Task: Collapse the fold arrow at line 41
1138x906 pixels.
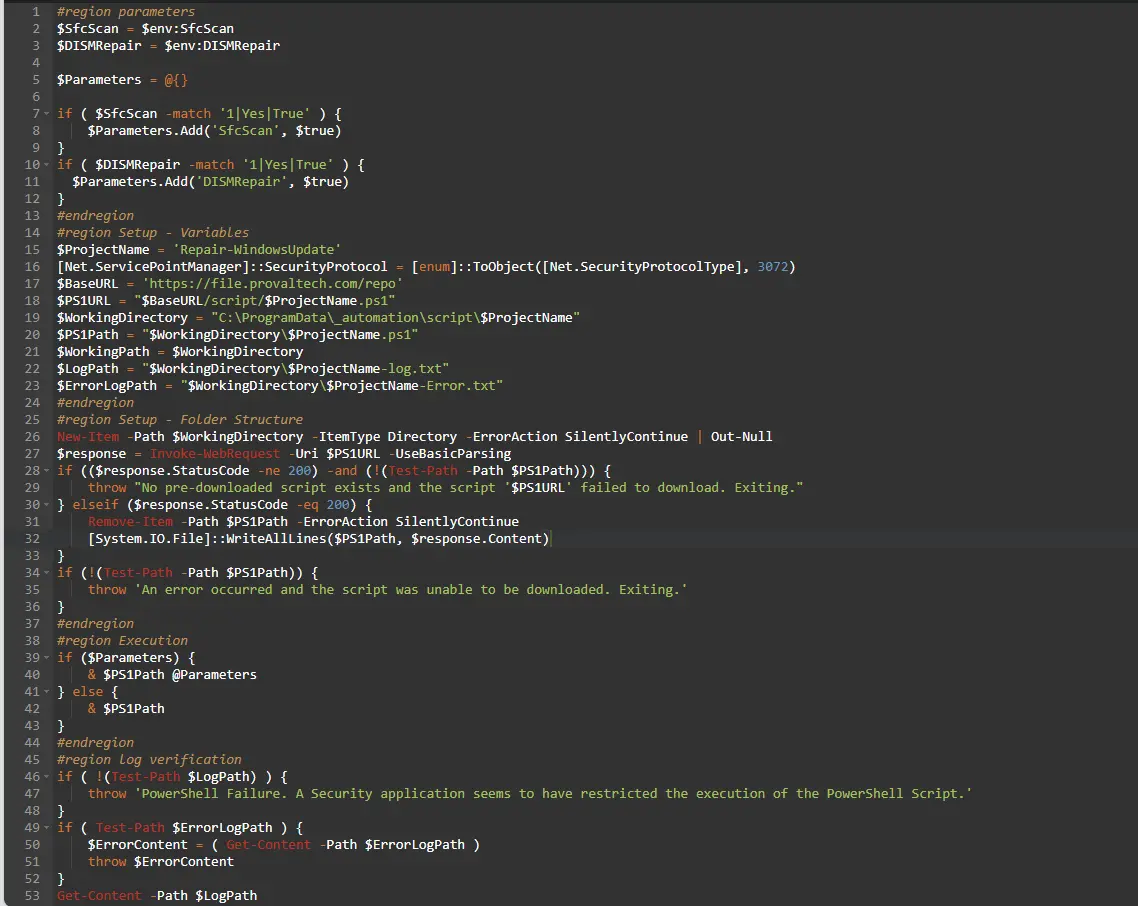Action: coord(46,692)
